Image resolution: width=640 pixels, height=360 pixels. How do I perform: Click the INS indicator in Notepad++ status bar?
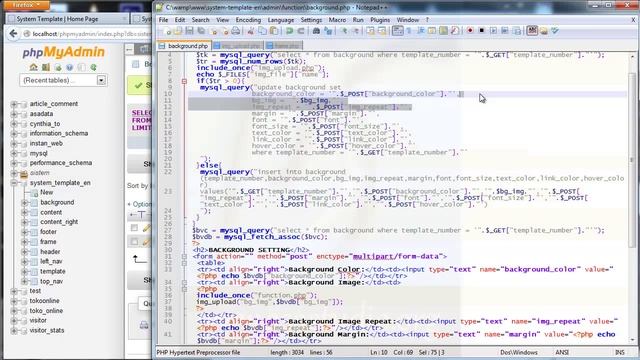(620, 352)
